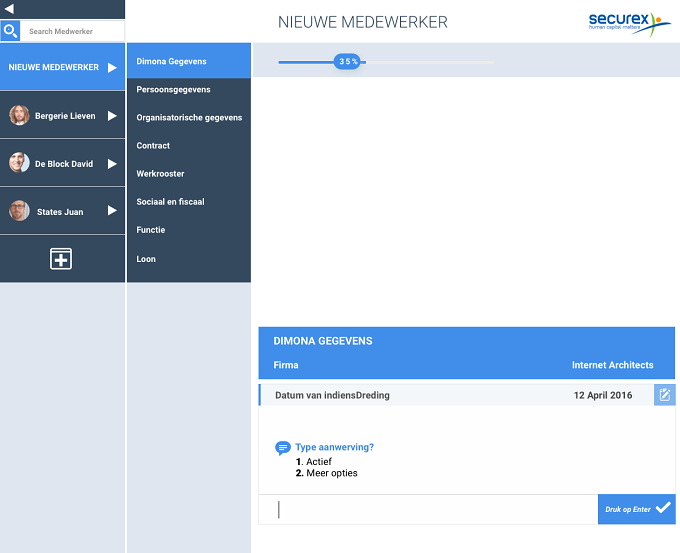Click De Block David's avatar photo
This screenshot has height=553, width=680.
20,163
